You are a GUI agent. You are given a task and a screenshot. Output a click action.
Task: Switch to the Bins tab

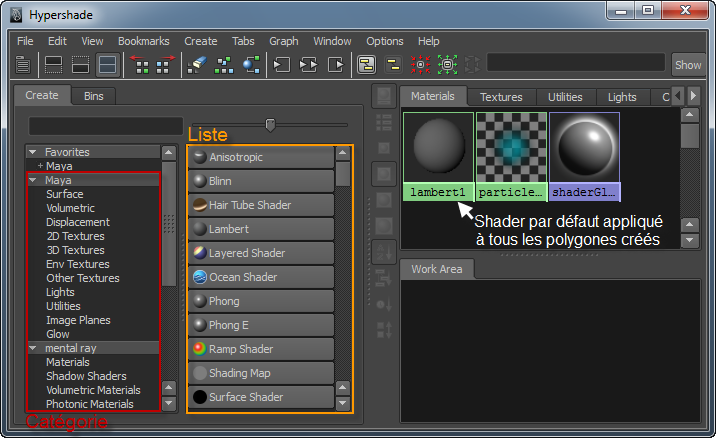click(x=94, y=96)
